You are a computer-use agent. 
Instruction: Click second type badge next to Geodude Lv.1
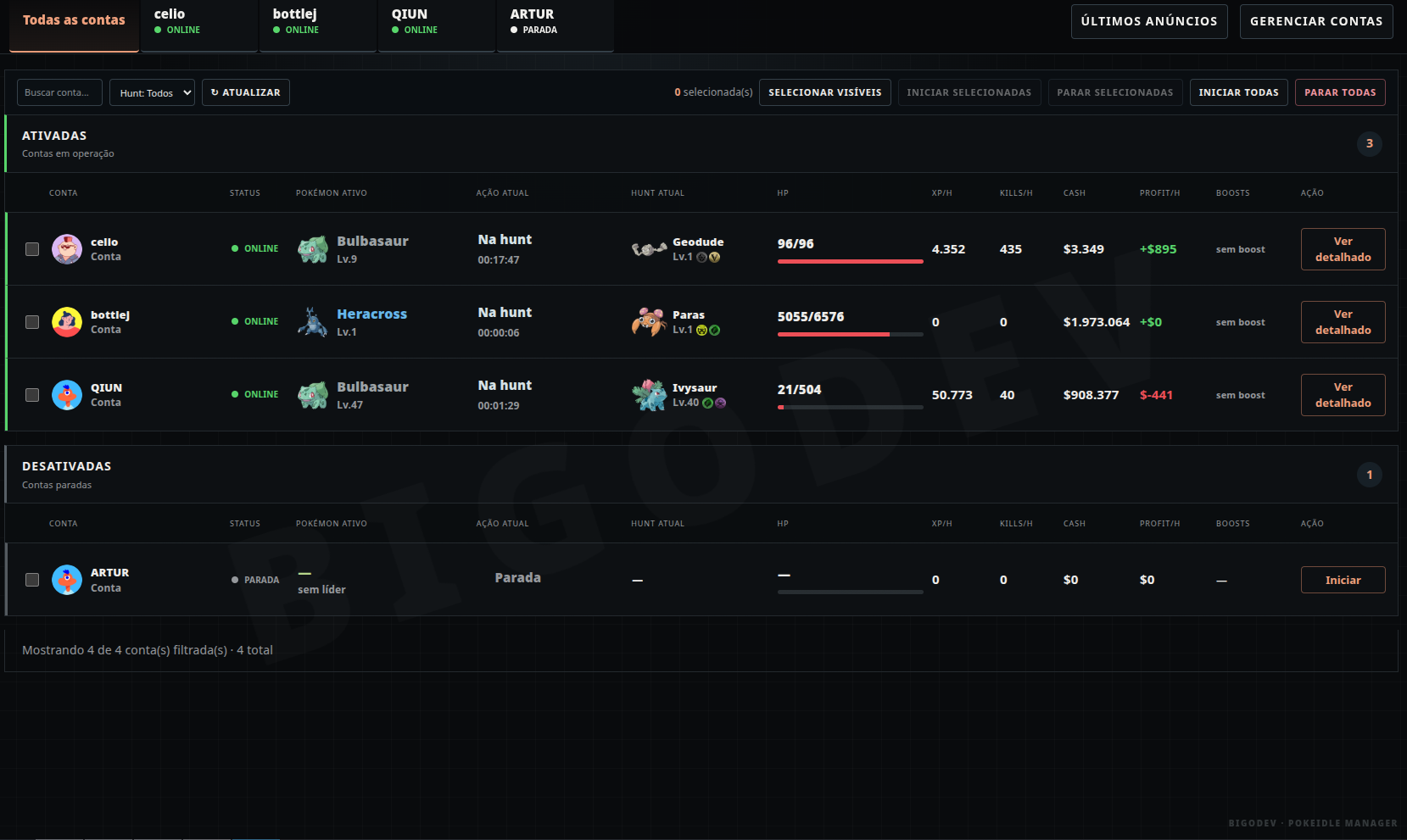[x=715, y=258]
